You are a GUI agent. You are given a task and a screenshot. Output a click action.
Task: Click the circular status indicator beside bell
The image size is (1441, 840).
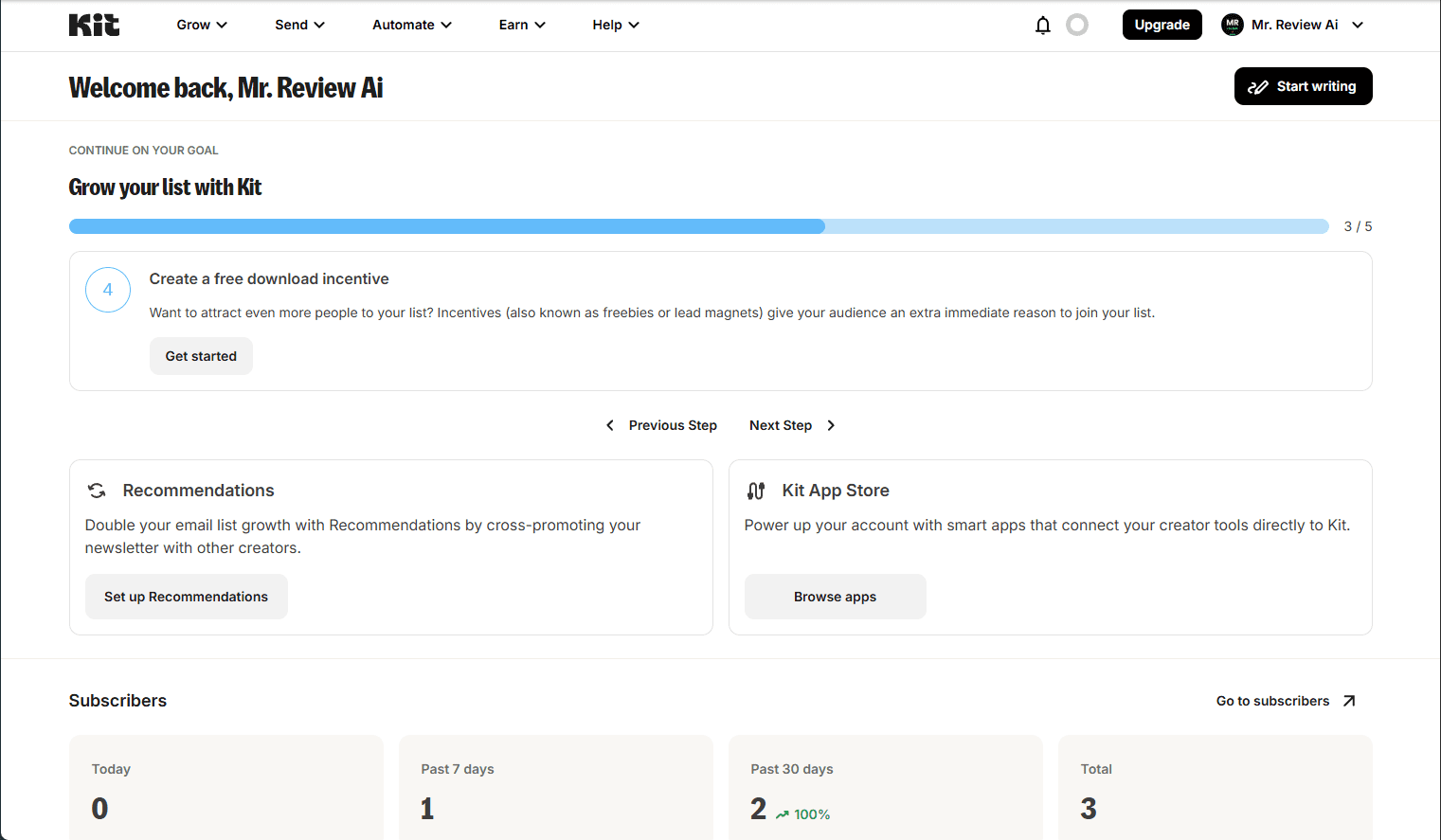tap(1077, 25)
